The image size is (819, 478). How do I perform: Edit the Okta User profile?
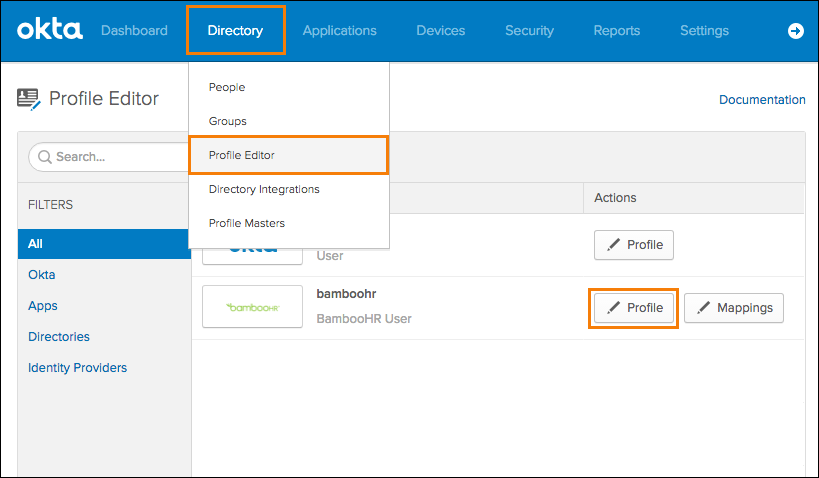[634, 244]
